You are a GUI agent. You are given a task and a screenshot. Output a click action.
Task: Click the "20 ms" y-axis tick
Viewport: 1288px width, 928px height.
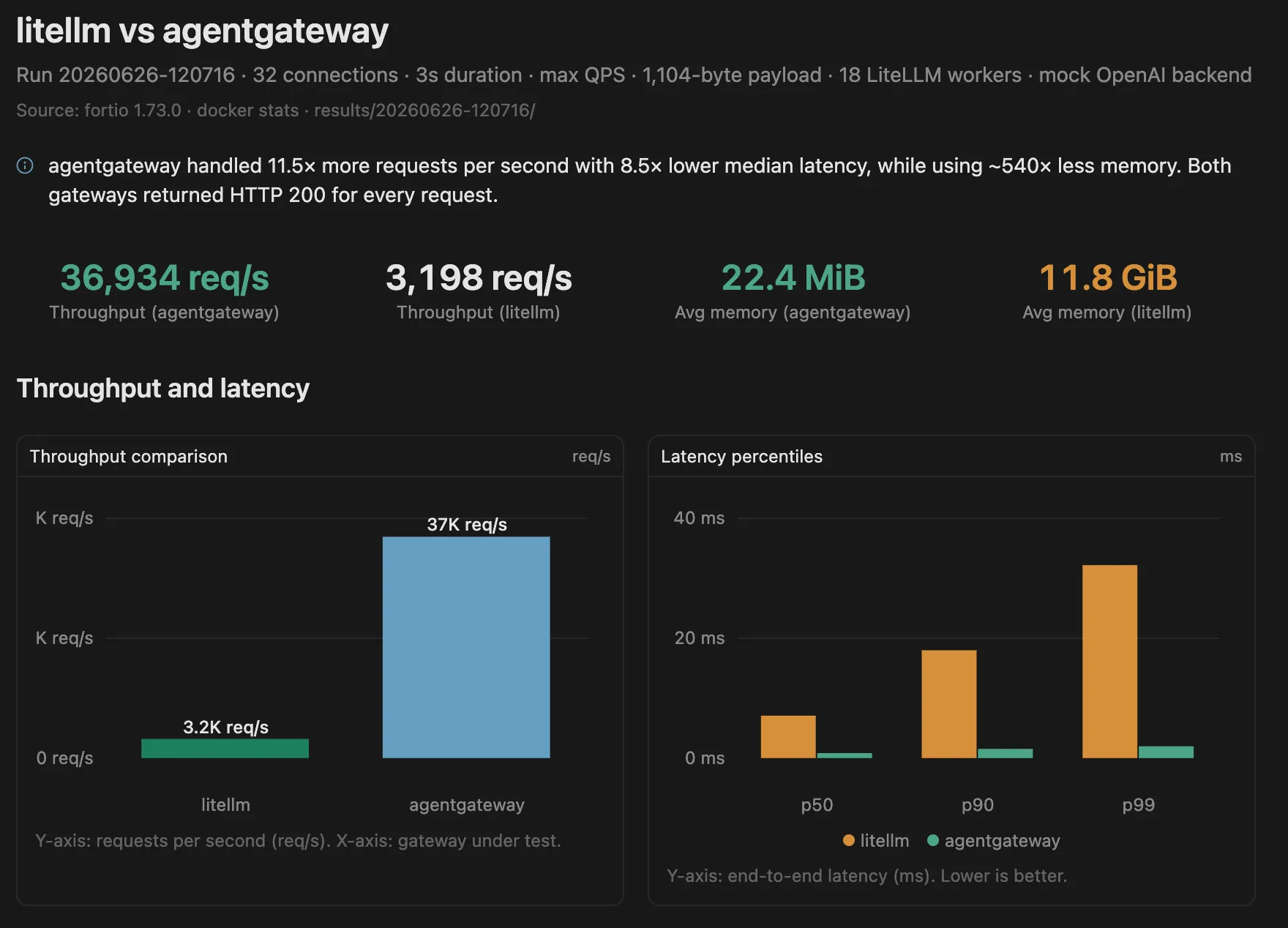coord(699,638)
